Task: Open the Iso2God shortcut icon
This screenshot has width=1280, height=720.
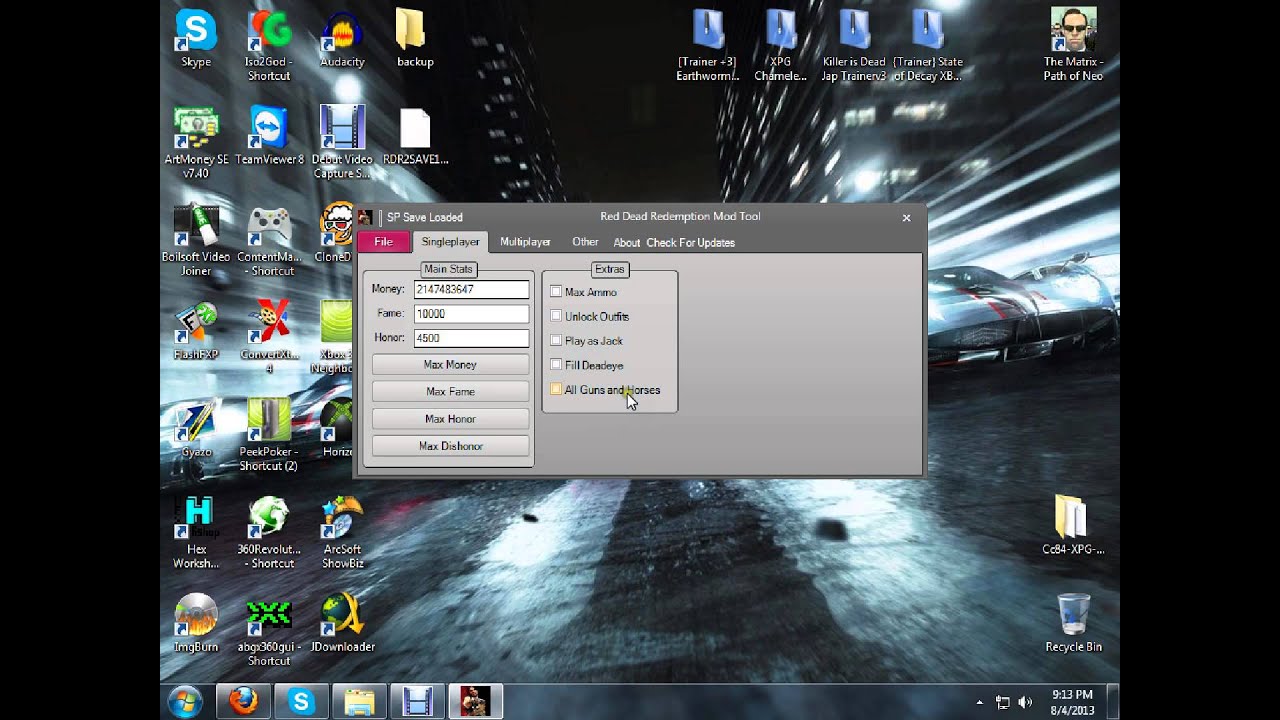Action: (269, 46)
